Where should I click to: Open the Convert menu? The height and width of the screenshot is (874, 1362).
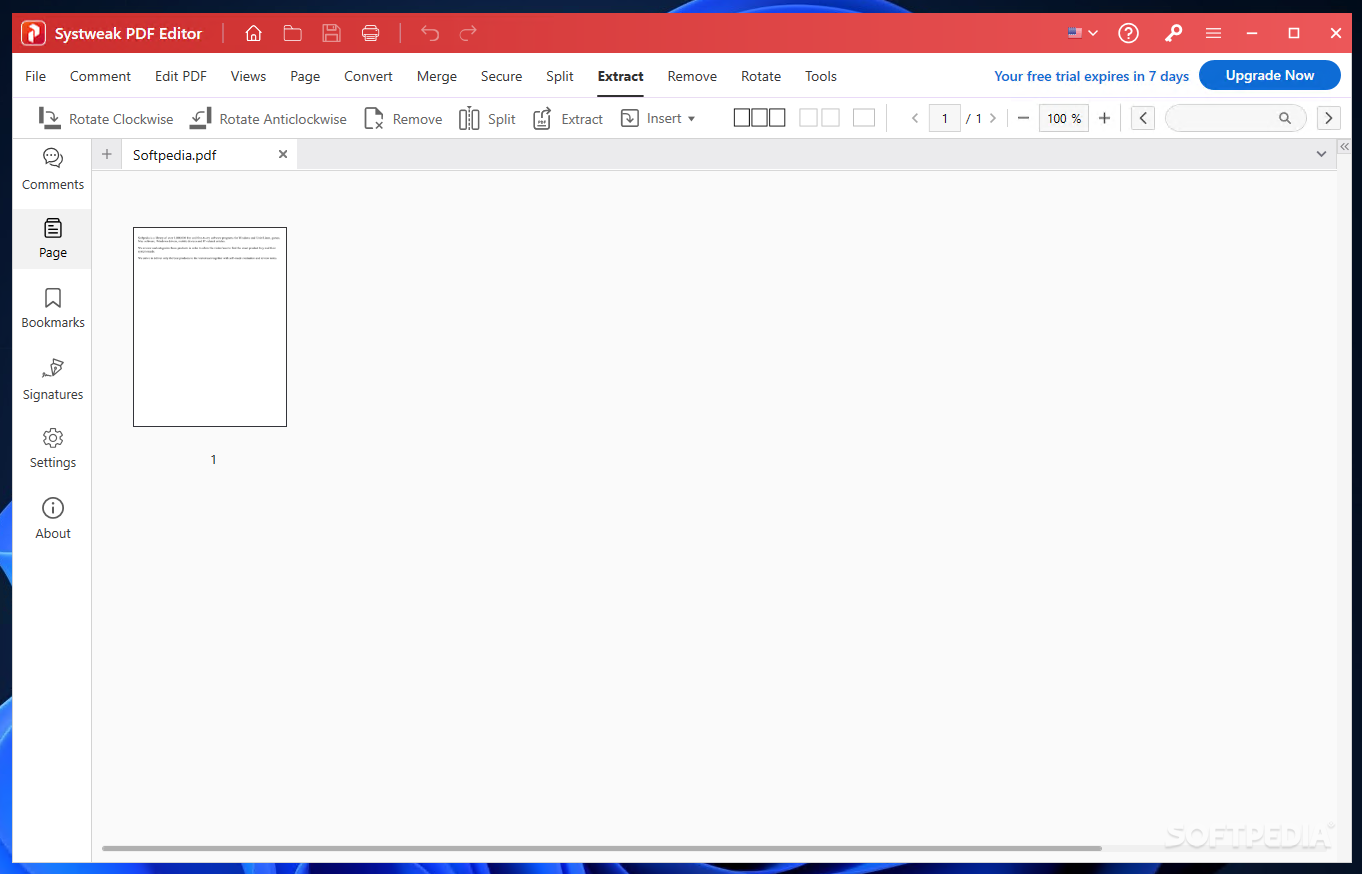[368, 76]
